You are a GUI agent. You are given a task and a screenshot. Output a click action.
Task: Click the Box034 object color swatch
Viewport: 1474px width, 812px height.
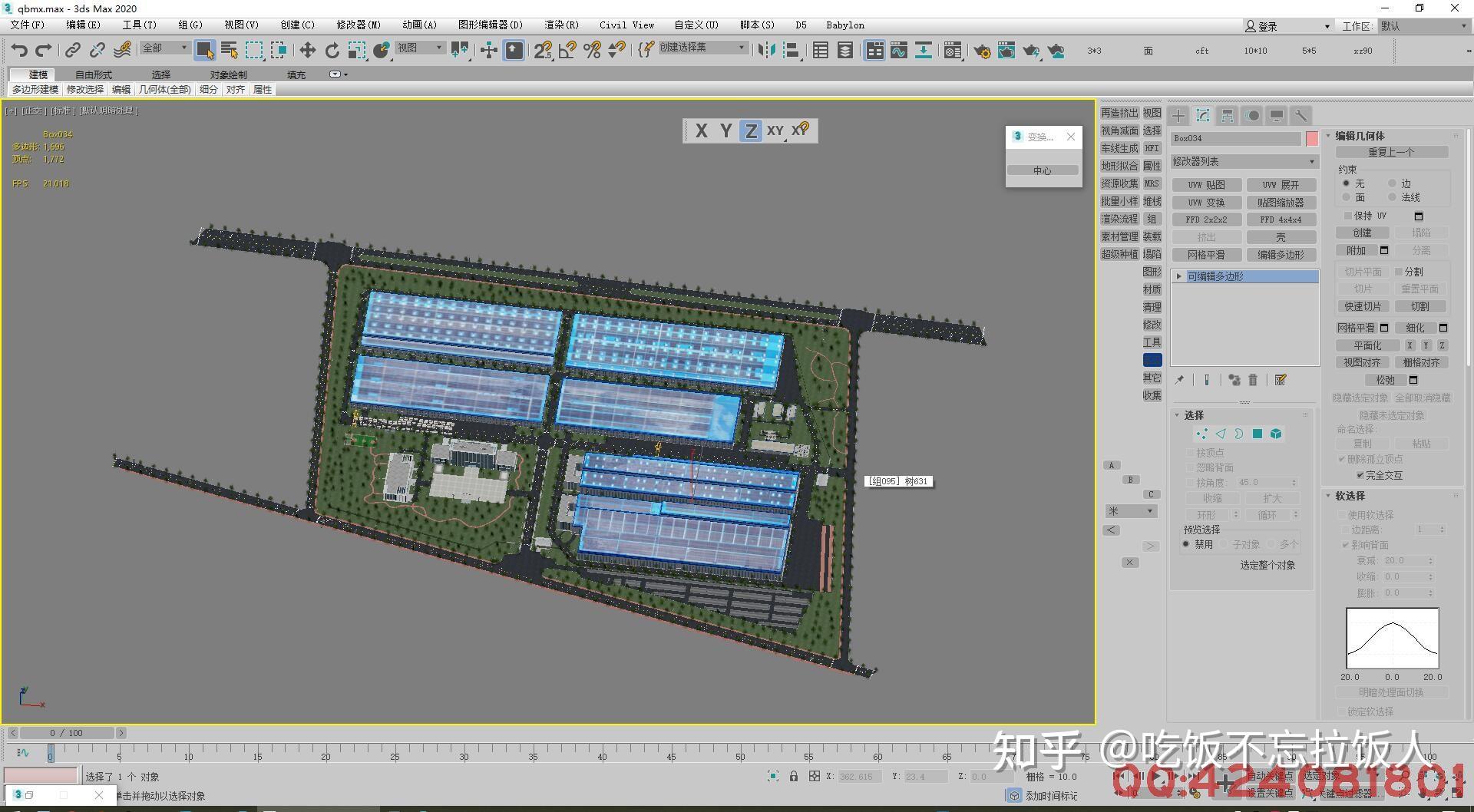(x=1310, y=138)
